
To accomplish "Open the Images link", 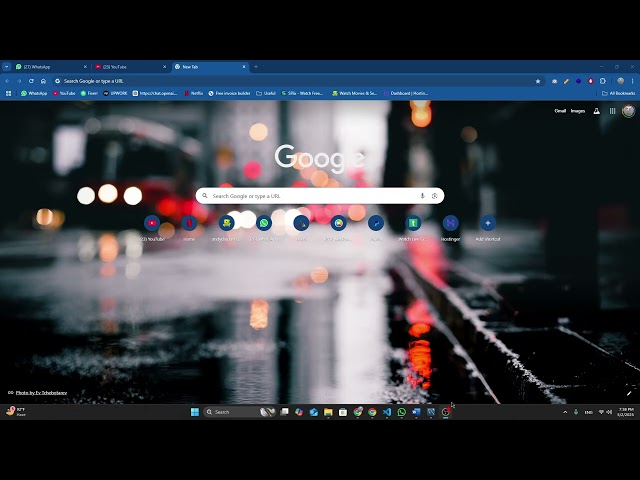I will 578,111.
